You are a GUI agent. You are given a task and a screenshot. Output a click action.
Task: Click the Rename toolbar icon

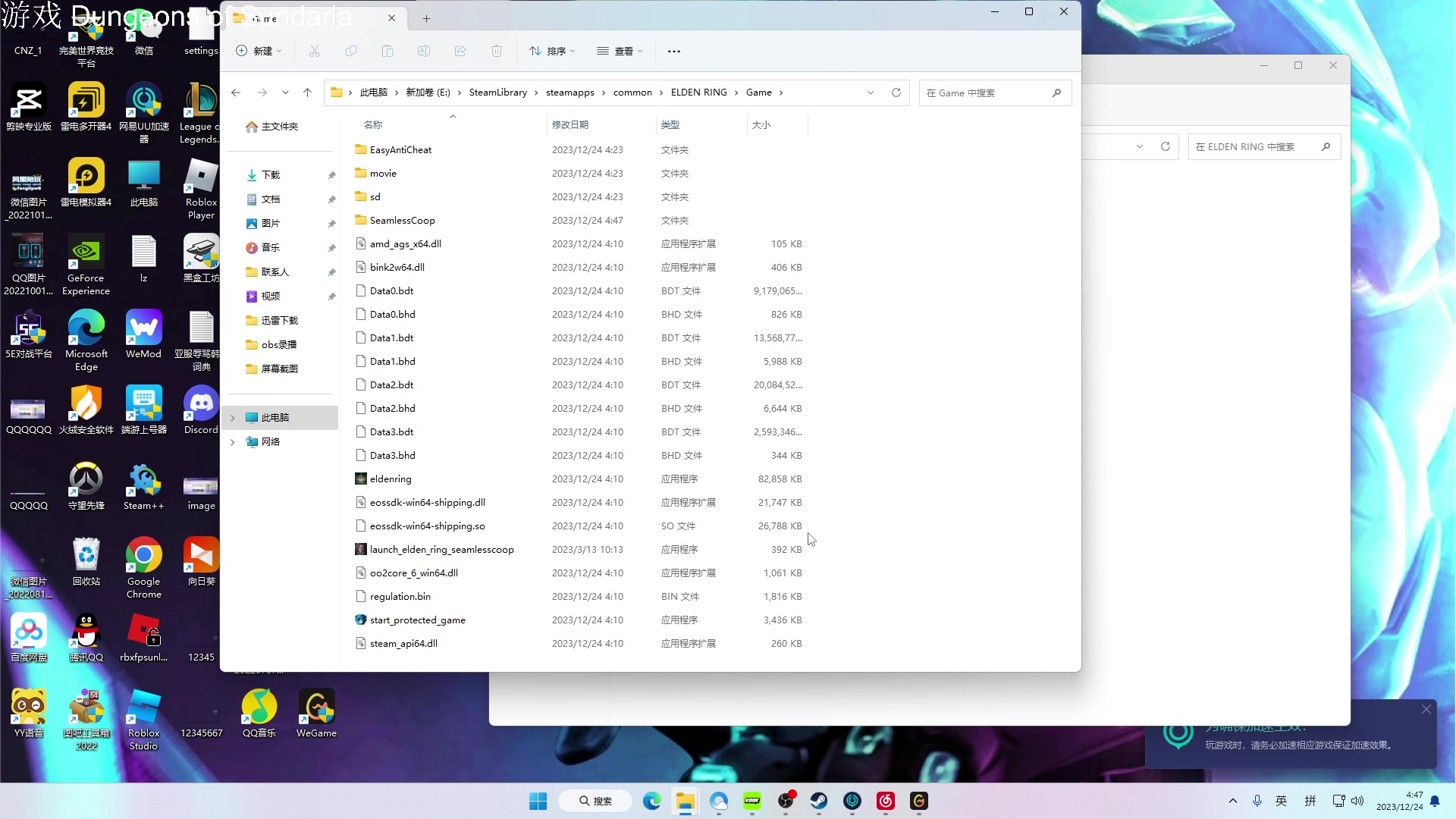(424, 51)
